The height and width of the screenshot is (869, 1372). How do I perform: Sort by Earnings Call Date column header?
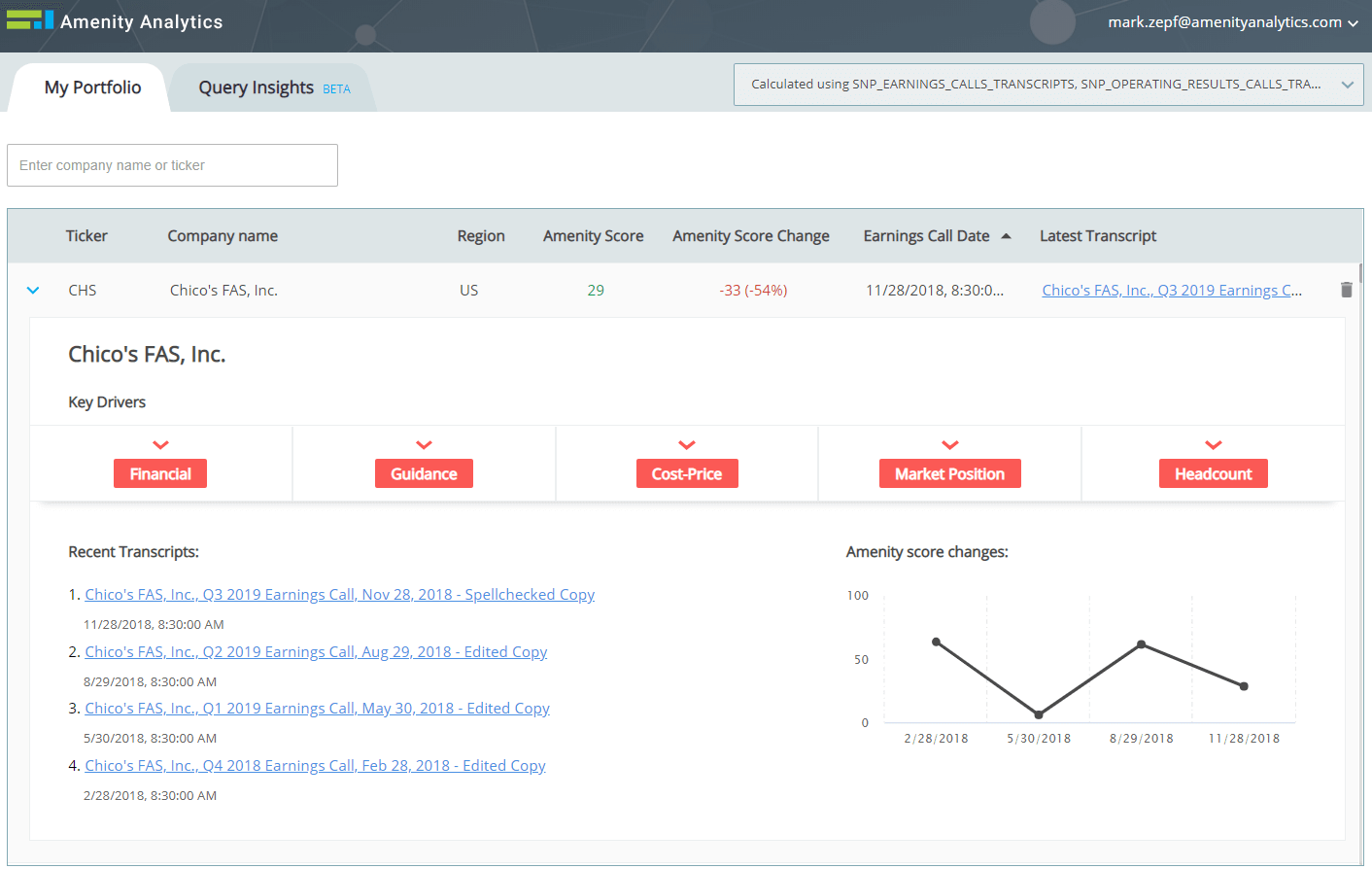coord(926,235)
